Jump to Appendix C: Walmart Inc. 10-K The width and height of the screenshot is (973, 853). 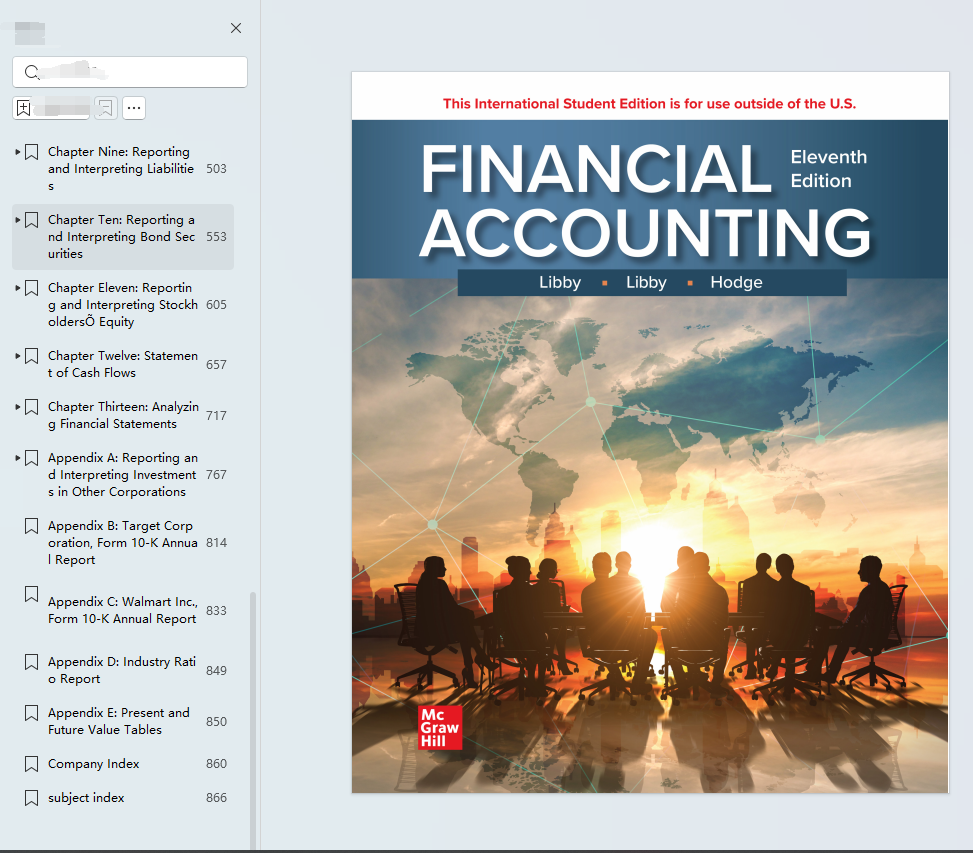(x=123, y=610)
